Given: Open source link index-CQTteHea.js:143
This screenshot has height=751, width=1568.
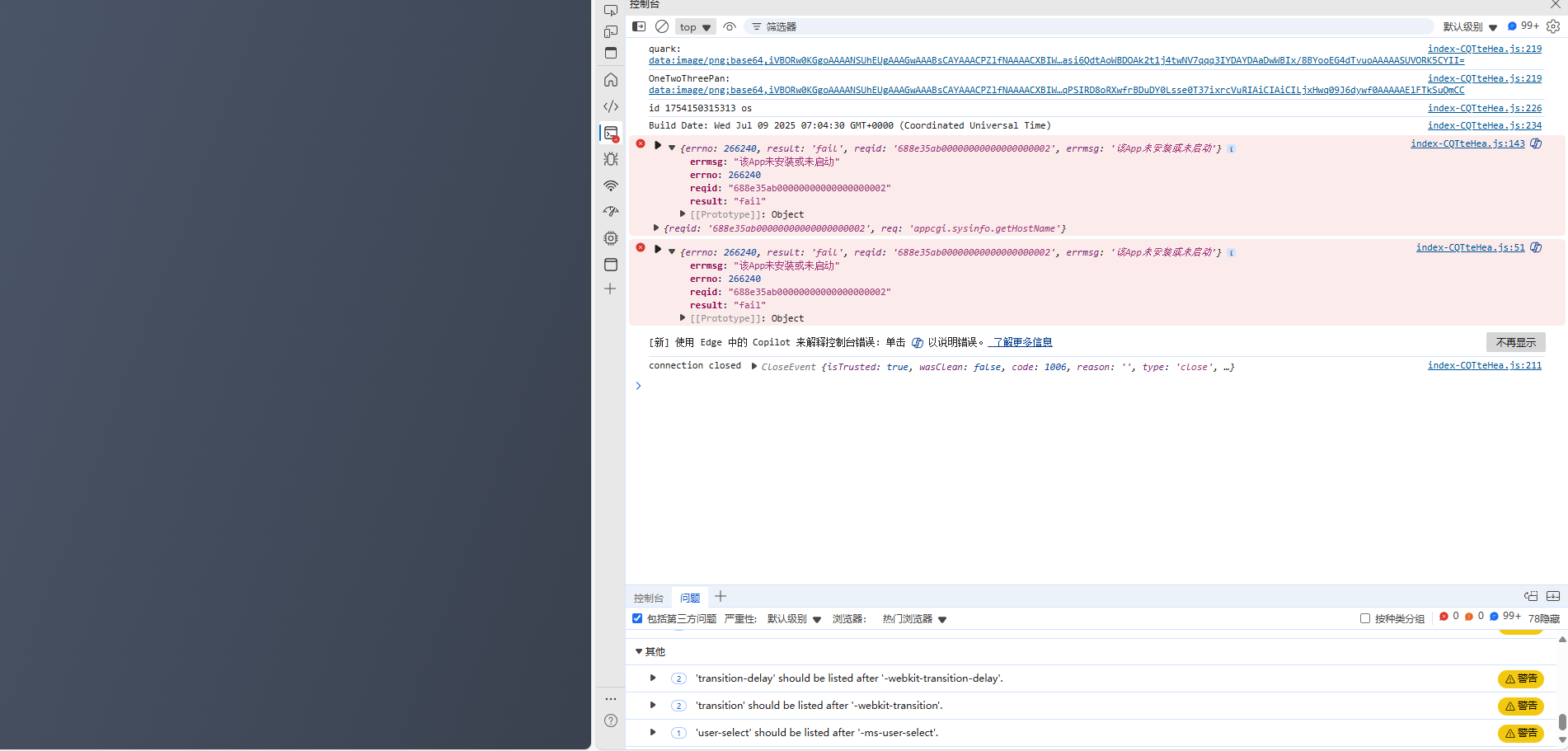Looking at the screenshot, I should tap(1467, 143).
